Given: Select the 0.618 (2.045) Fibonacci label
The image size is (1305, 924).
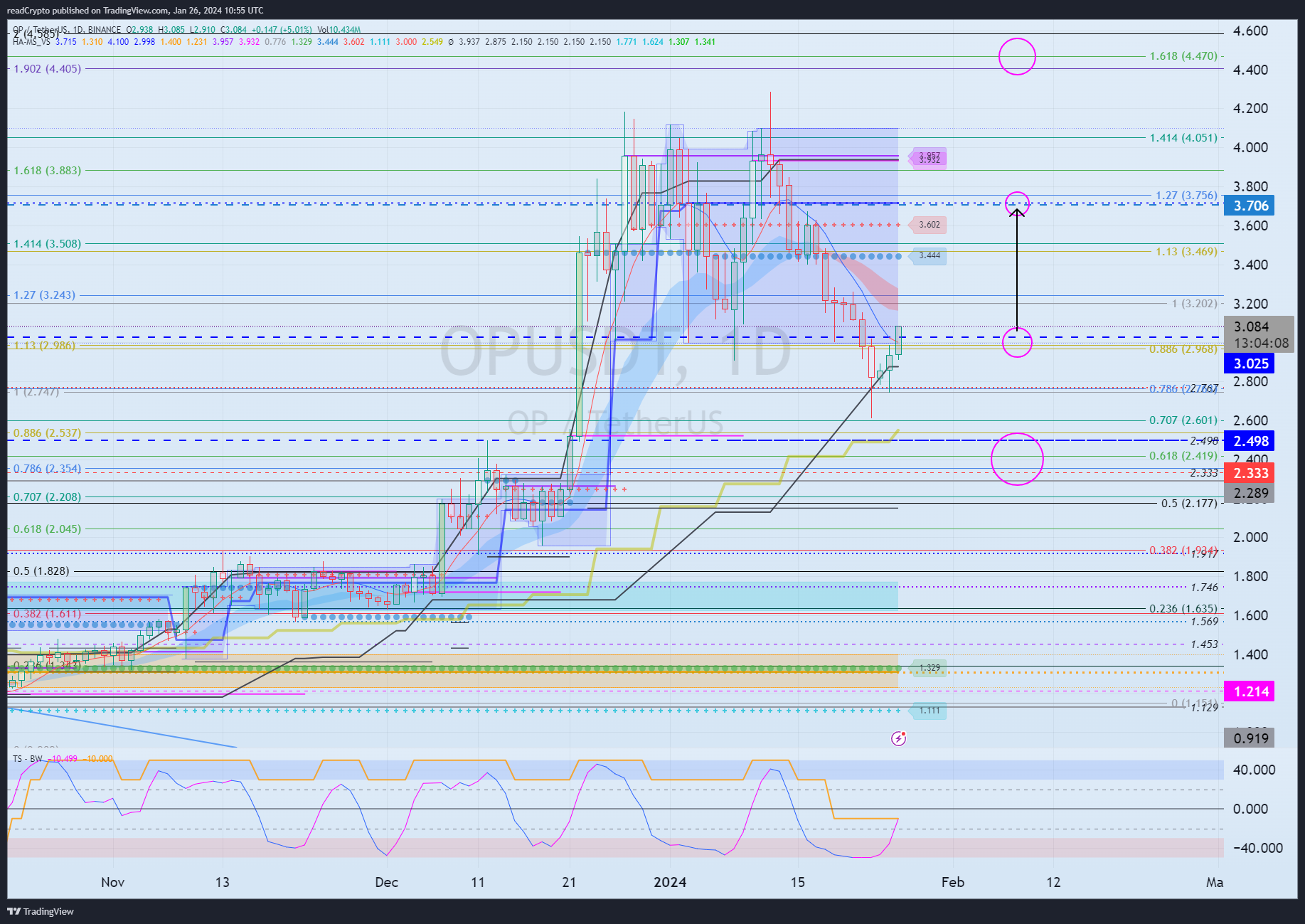Looking at the screenshot, I should [48, 529].
